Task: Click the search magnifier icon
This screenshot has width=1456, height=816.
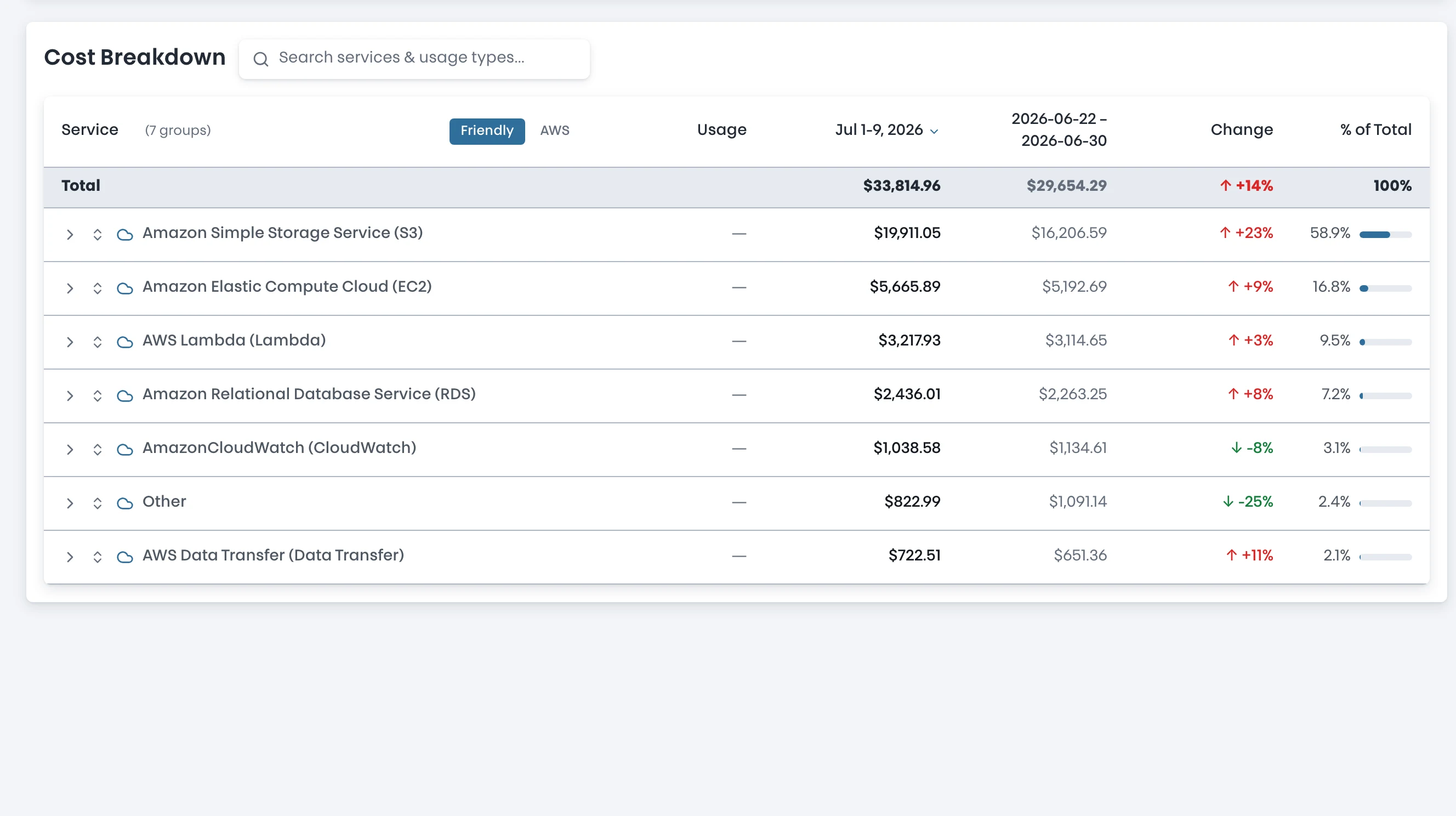Action: point(260,59)
